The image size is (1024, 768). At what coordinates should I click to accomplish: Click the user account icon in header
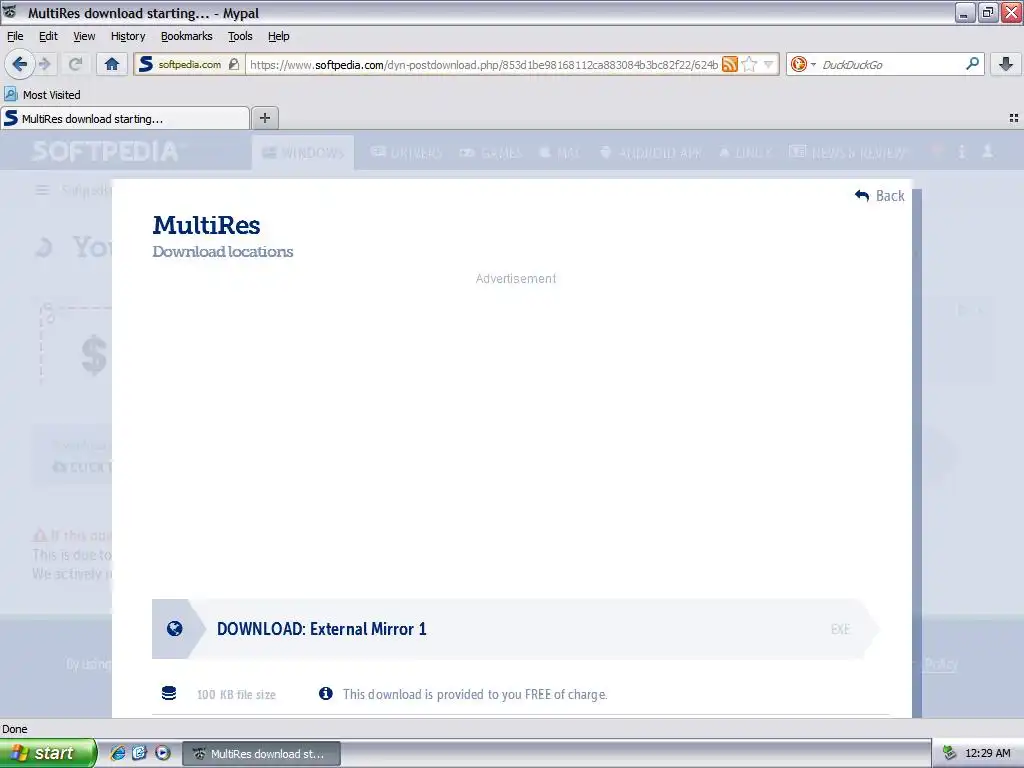point(987,152)
